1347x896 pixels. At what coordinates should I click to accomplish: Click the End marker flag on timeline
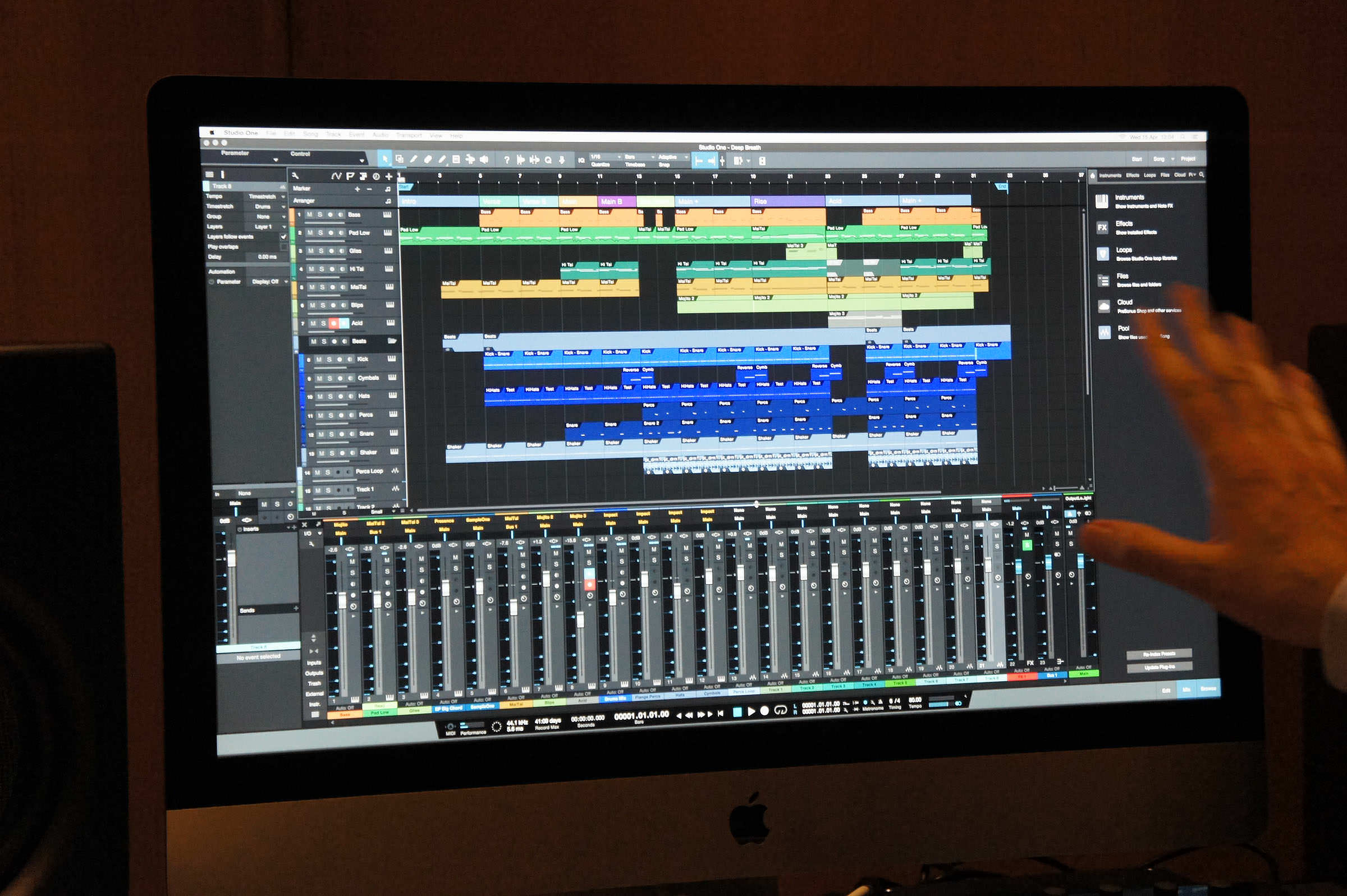tap(1002, 186)
